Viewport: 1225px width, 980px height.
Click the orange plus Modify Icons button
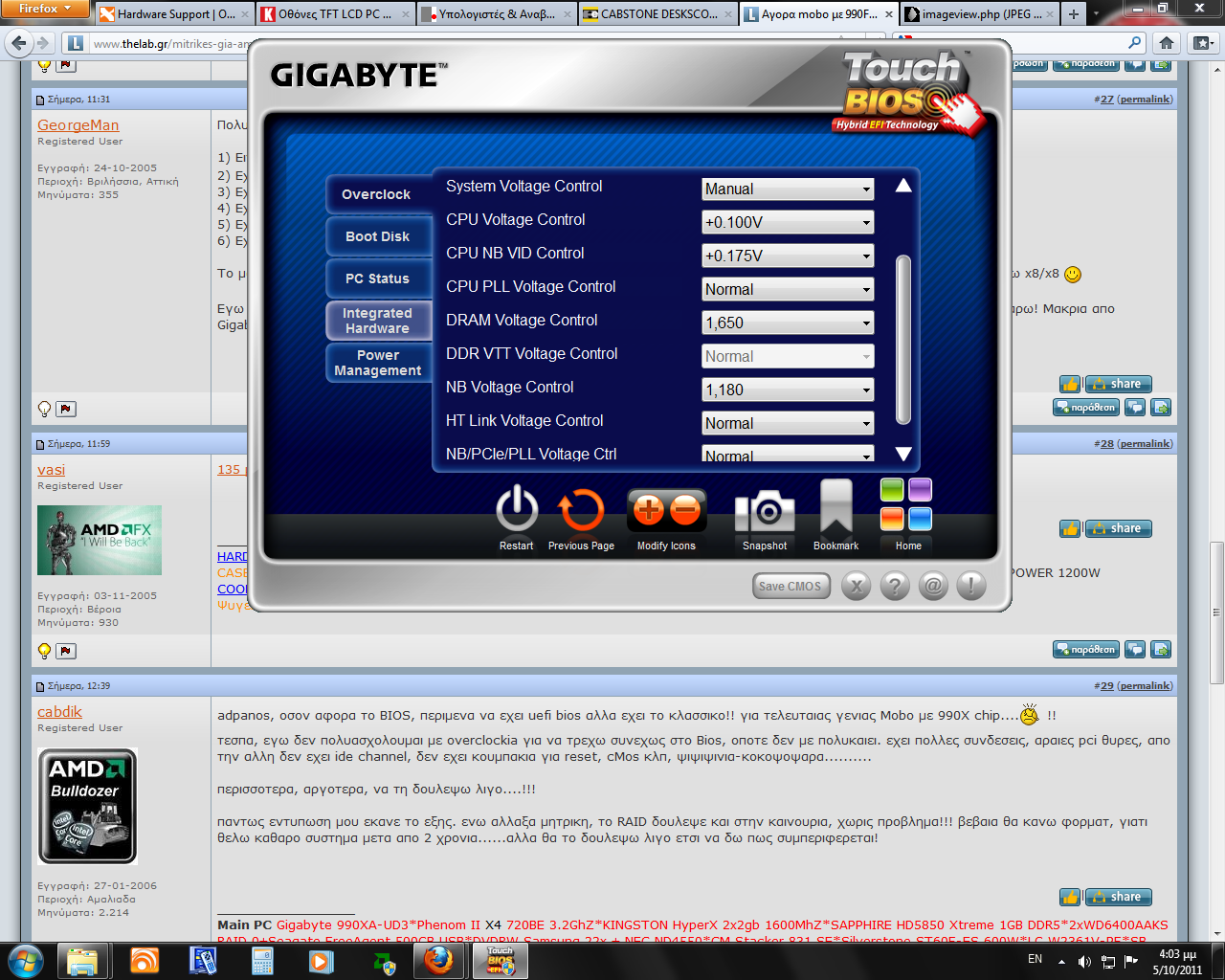[649, 510]
